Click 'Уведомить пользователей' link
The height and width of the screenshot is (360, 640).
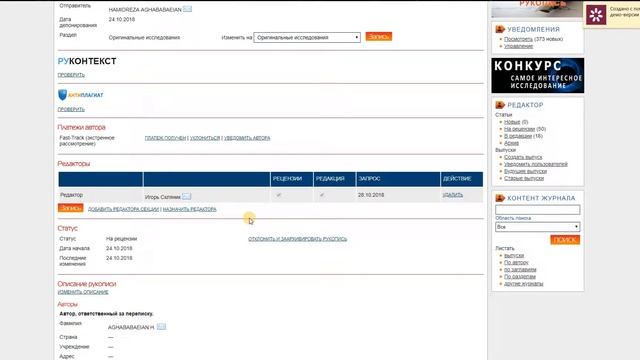coord(536,164)
